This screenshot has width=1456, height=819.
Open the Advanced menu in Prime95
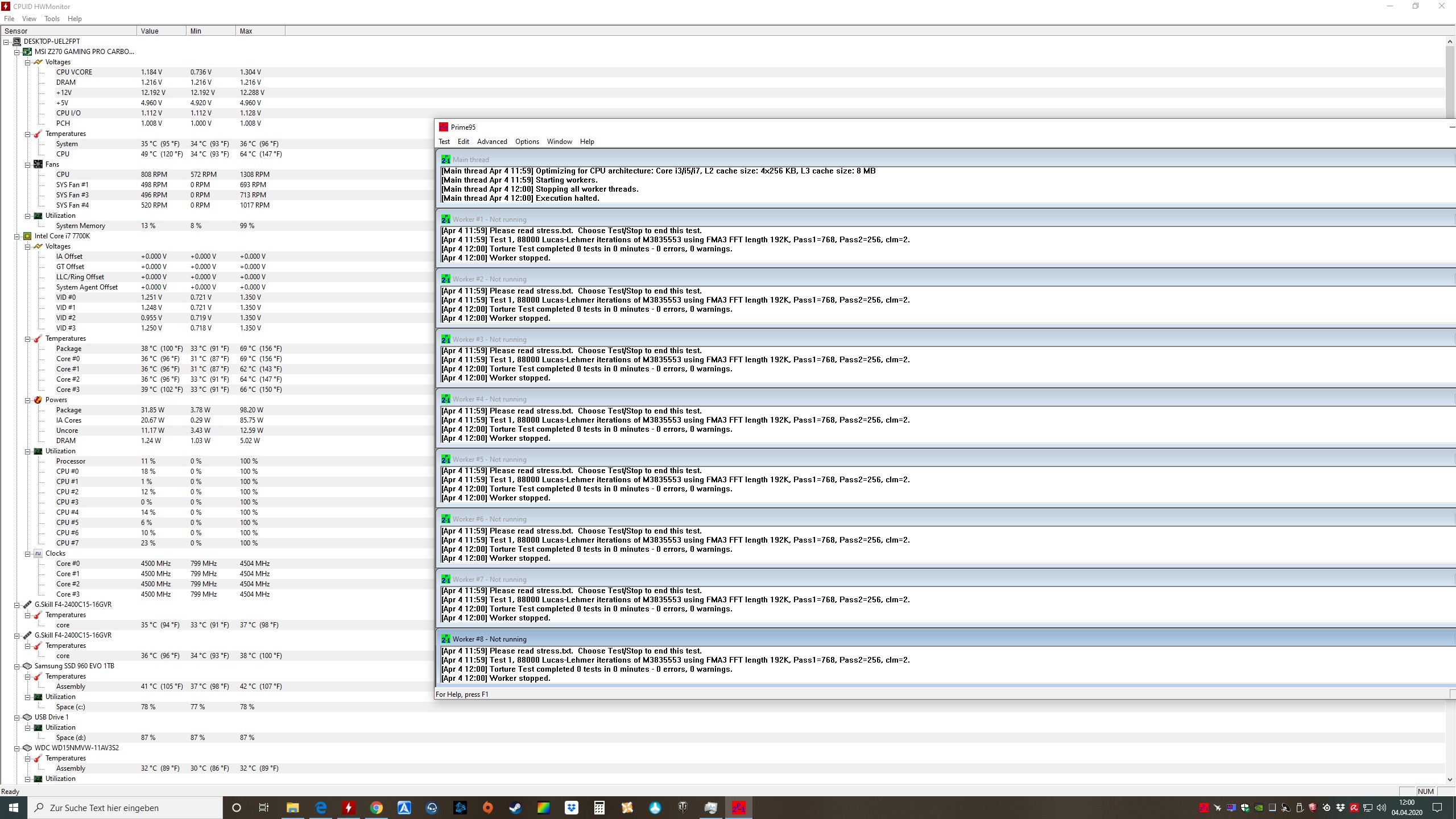tap(491, 142)
